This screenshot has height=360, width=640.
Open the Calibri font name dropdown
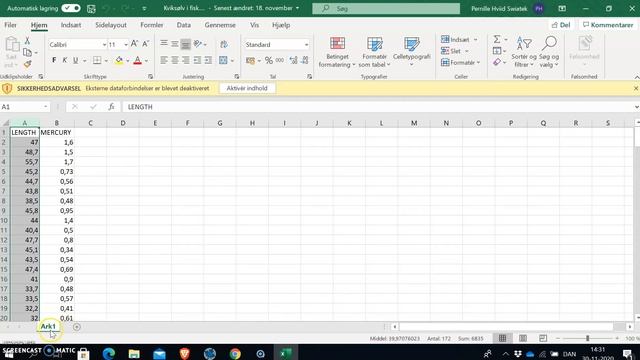pyautogui.click(x=104, y=44)
